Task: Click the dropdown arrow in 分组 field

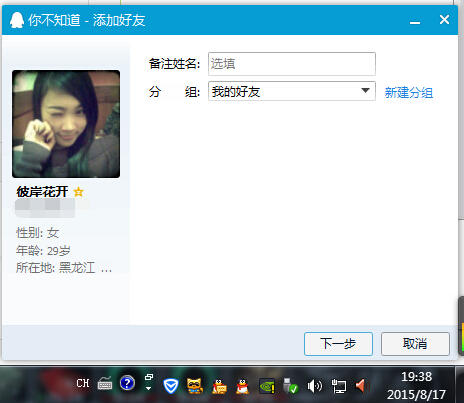Action: tap(365, 91)
